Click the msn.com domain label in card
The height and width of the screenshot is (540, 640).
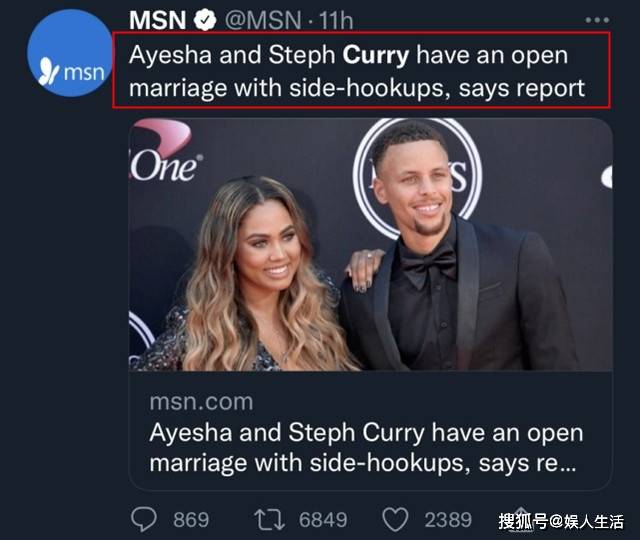point(201,402)
